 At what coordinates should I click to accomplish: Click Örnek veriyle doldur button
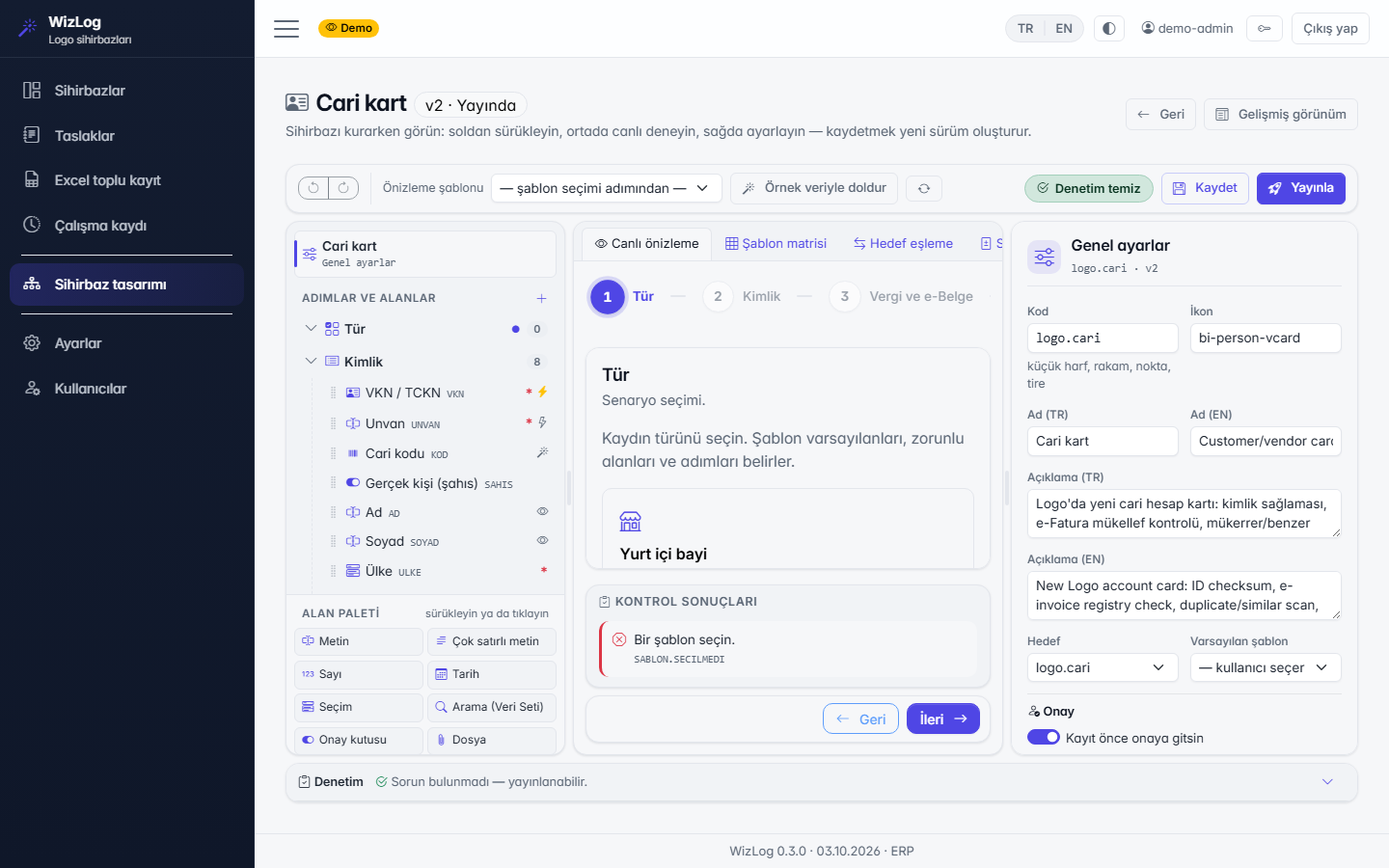pyautogui.click(x=814, y=188)
